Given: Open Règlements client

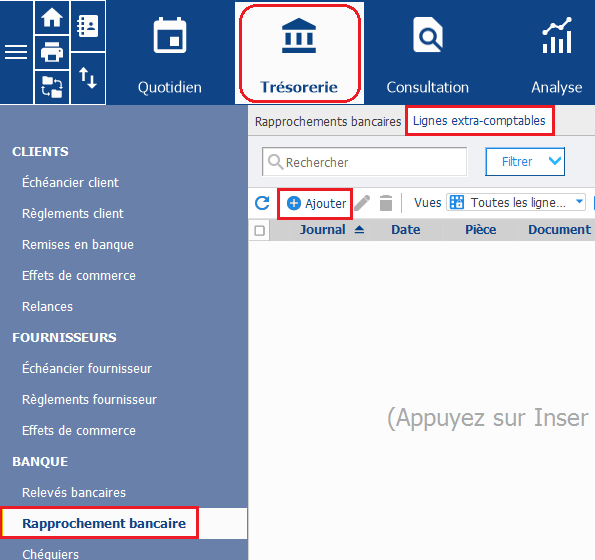Looking at the screenshot, I should coord(73,214).
